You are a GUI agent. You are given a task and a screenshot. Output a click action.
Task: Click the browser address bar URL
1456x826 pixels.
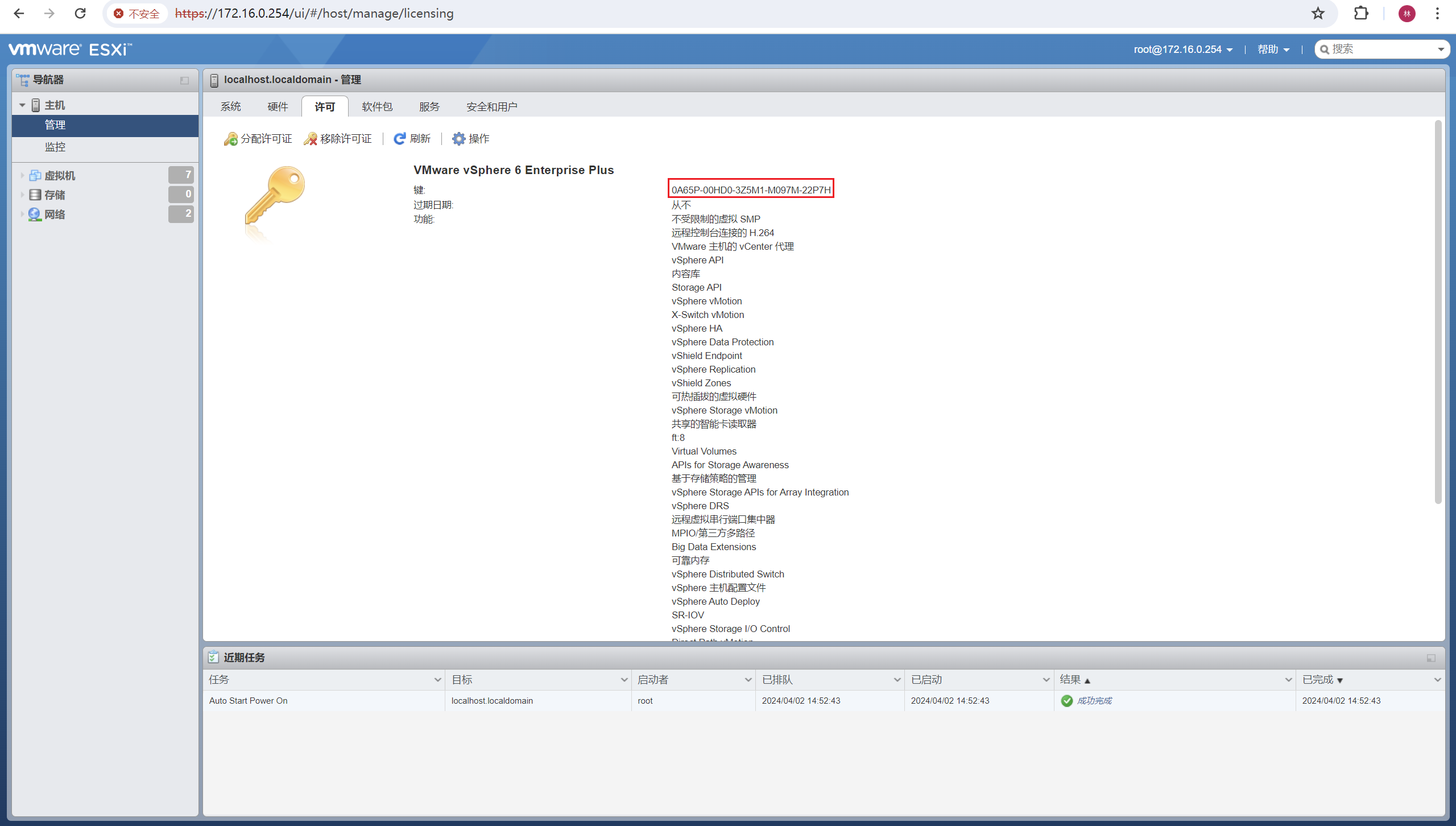pos(314,13)
